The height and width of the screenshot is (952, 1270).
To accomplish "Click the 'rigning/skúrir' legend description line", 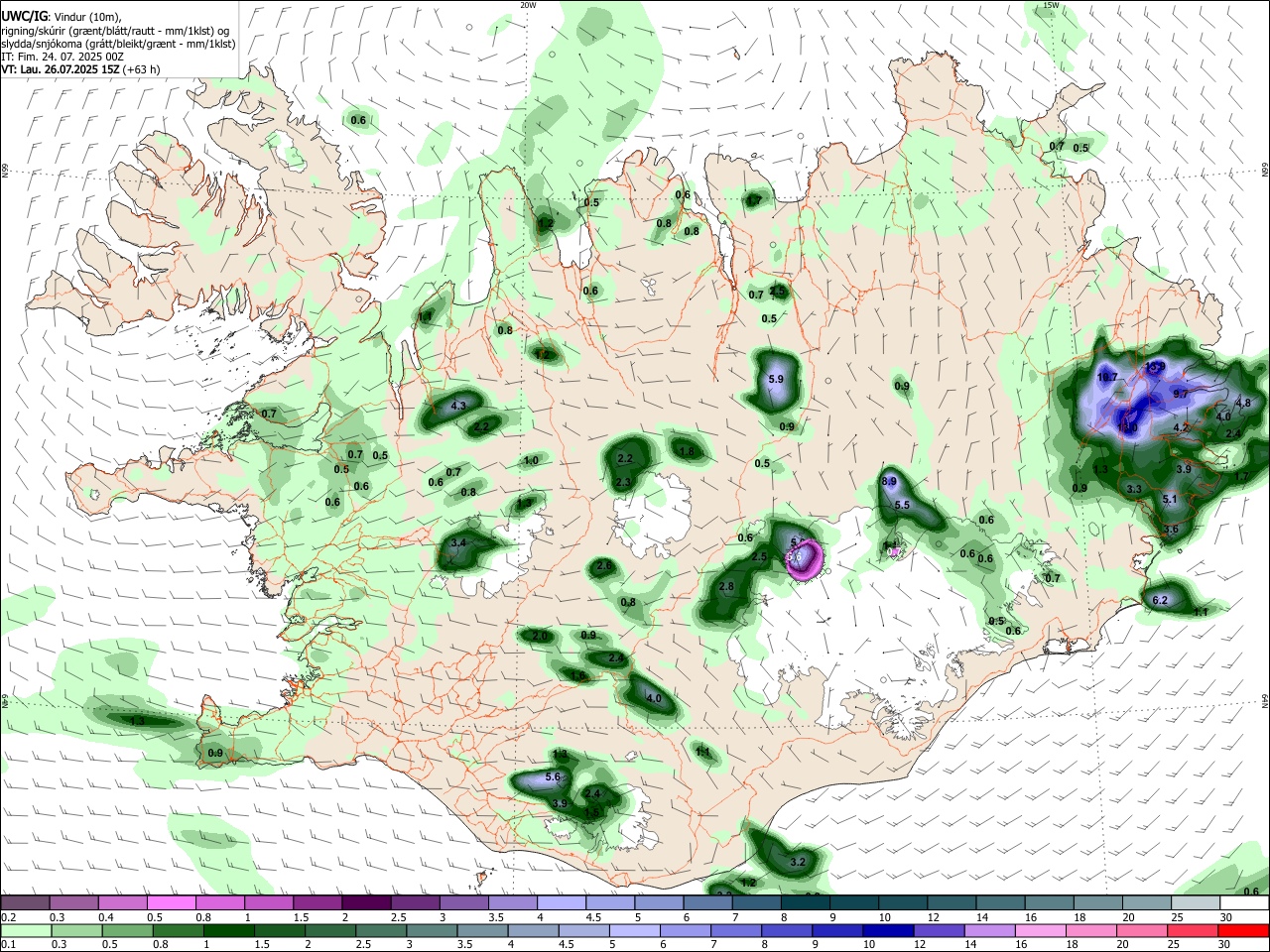I will pyautogui.click(x=115, y=31).
